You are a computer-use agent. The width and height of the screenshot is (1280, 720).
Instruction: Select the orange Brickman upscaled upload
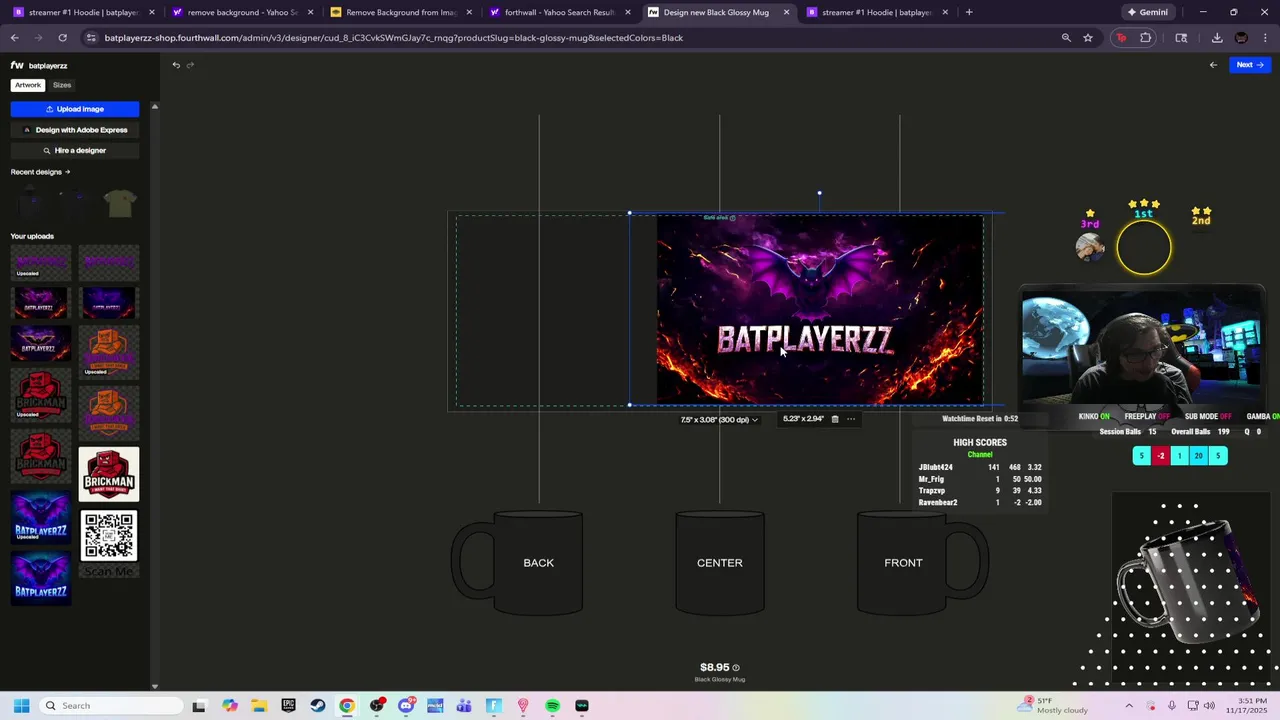109,351
